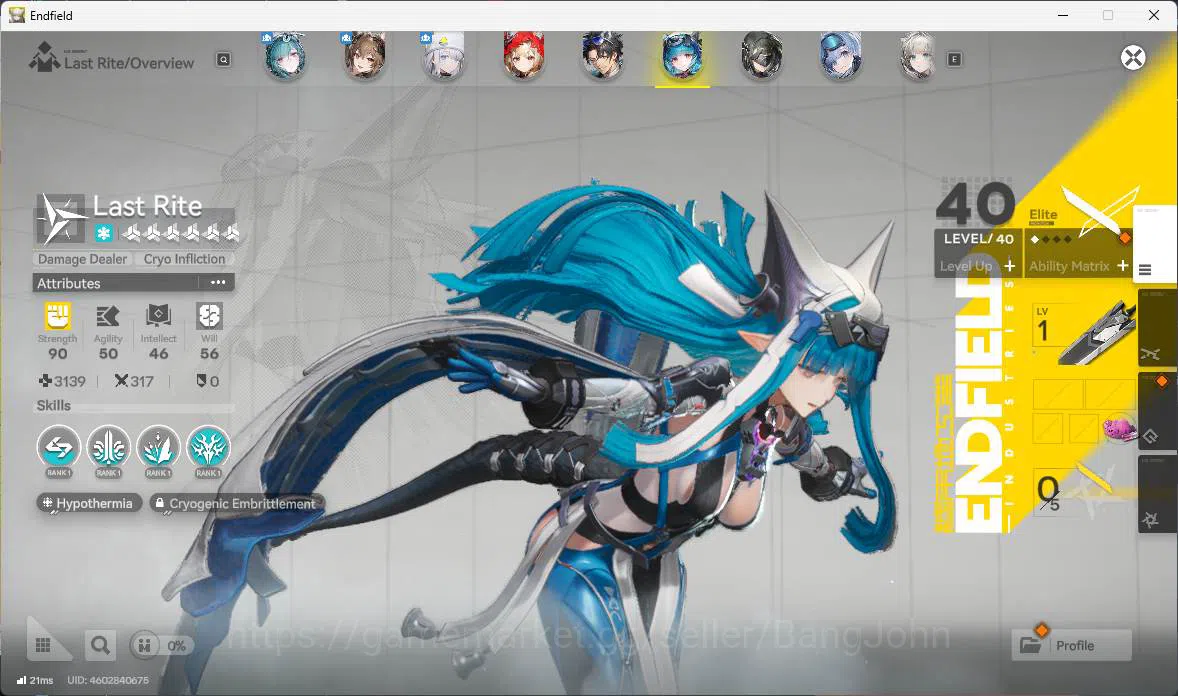The width and height of the screenshot is (1178, 696).
Task: Open the swap-arrows basic attack skill
Action: tap(59, 449)
